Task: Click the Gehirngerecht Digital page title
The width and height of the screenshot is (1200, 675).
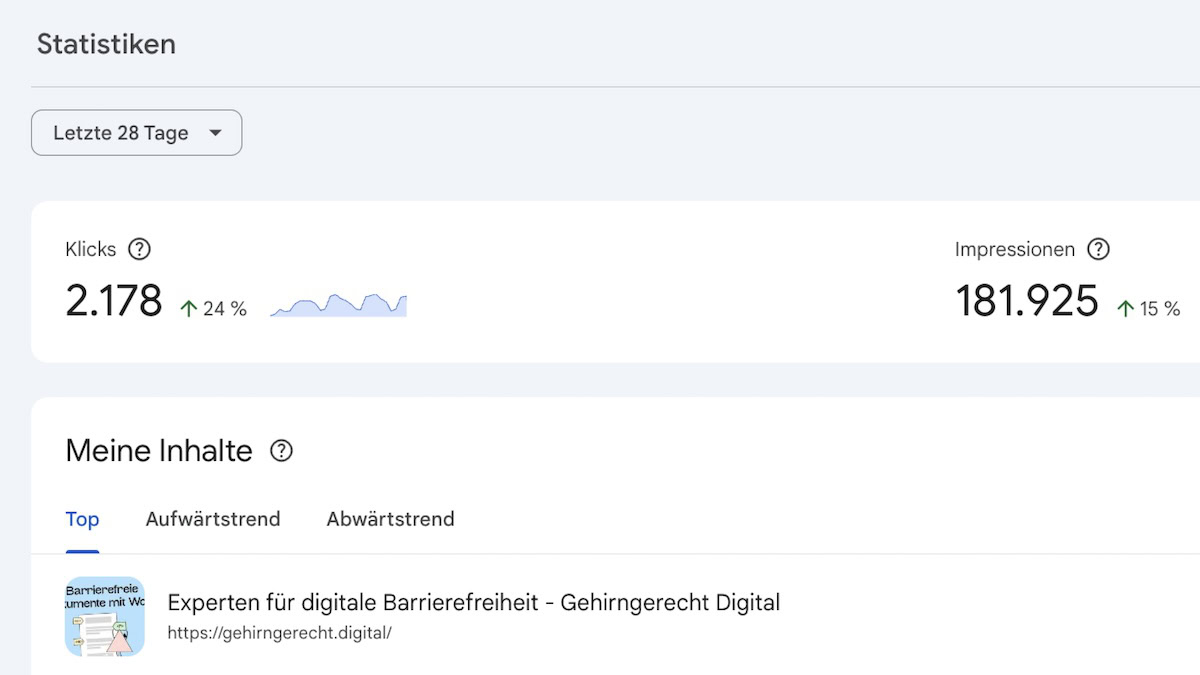Action: 473,602
